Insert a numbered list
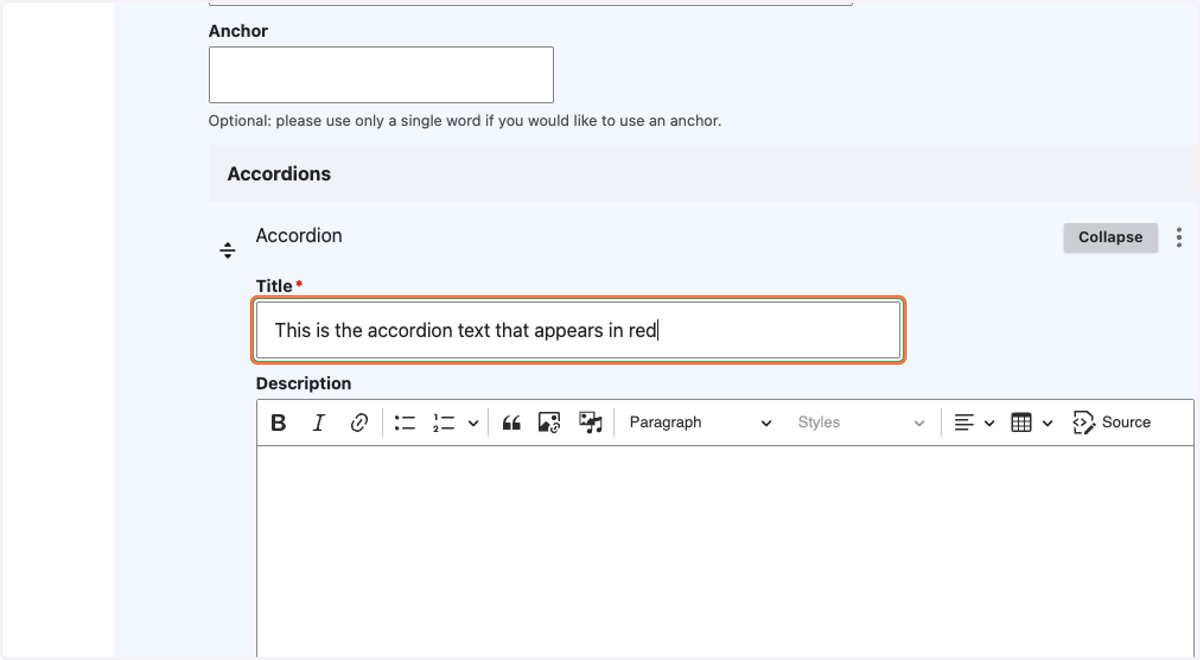This screenshot has width=1200, height=660. (x=444, y=423)
